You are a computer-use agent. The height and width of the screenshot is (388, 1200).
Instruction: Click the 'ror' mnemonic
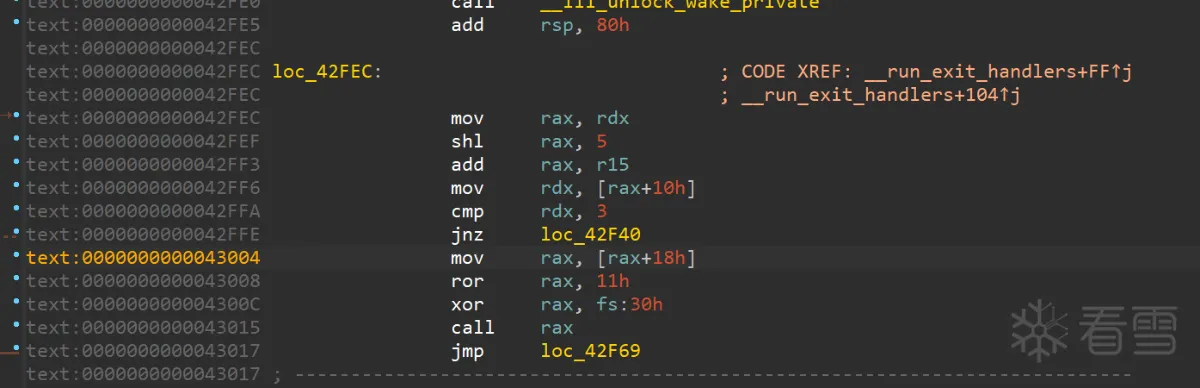[x=467, y=281]
